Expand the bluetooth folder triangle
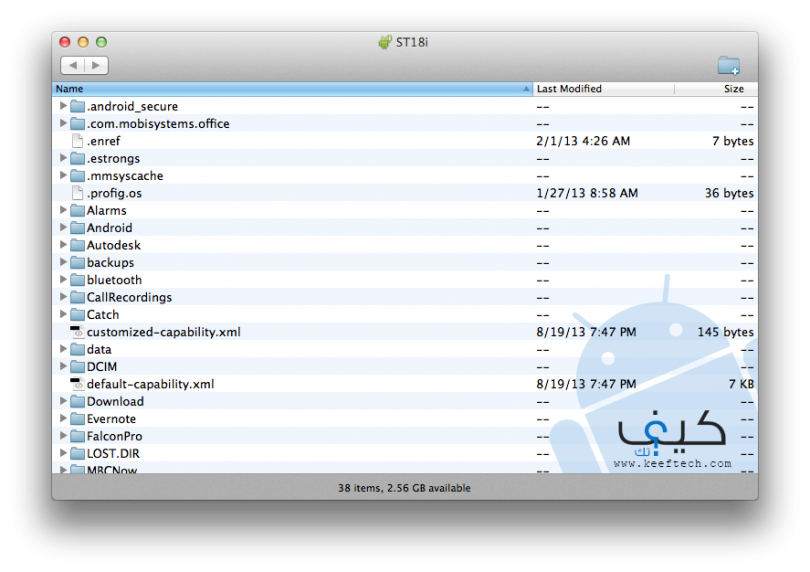The image size is (810, 572). [x=63, y=280]
